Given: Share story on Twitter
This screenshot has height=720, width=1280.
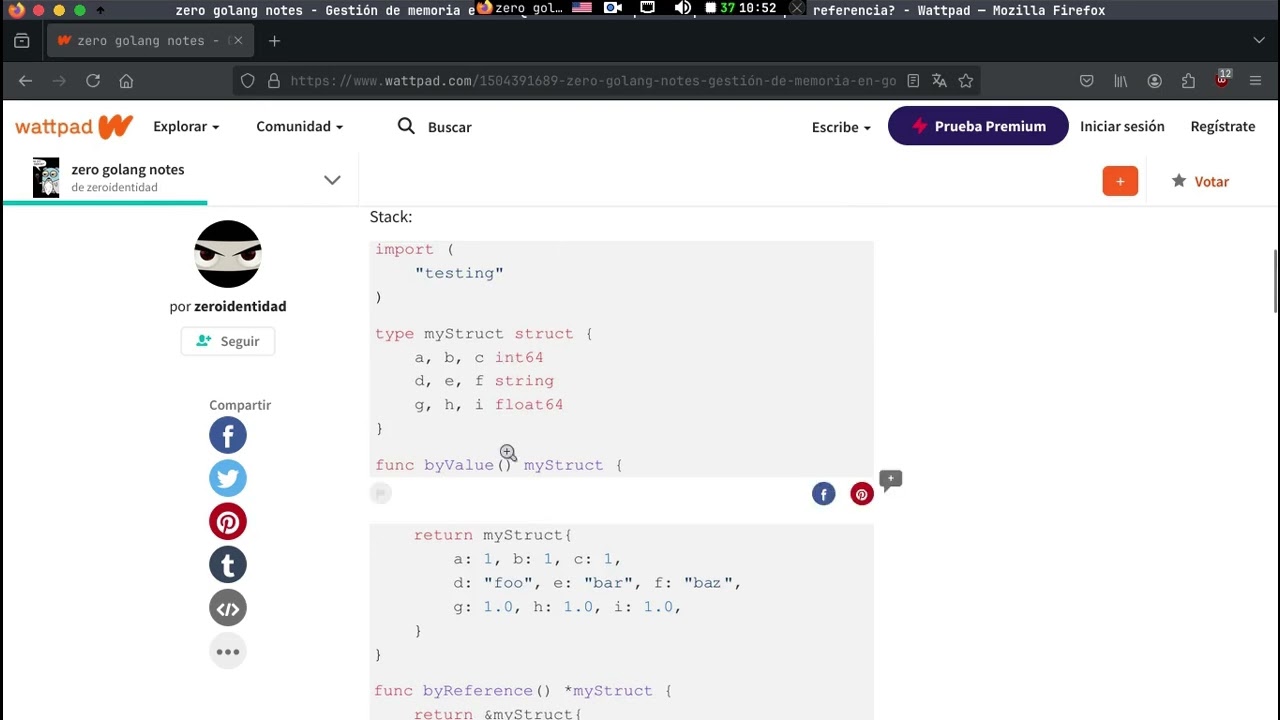Looking at the screenshot, I should tap(228, 478).
